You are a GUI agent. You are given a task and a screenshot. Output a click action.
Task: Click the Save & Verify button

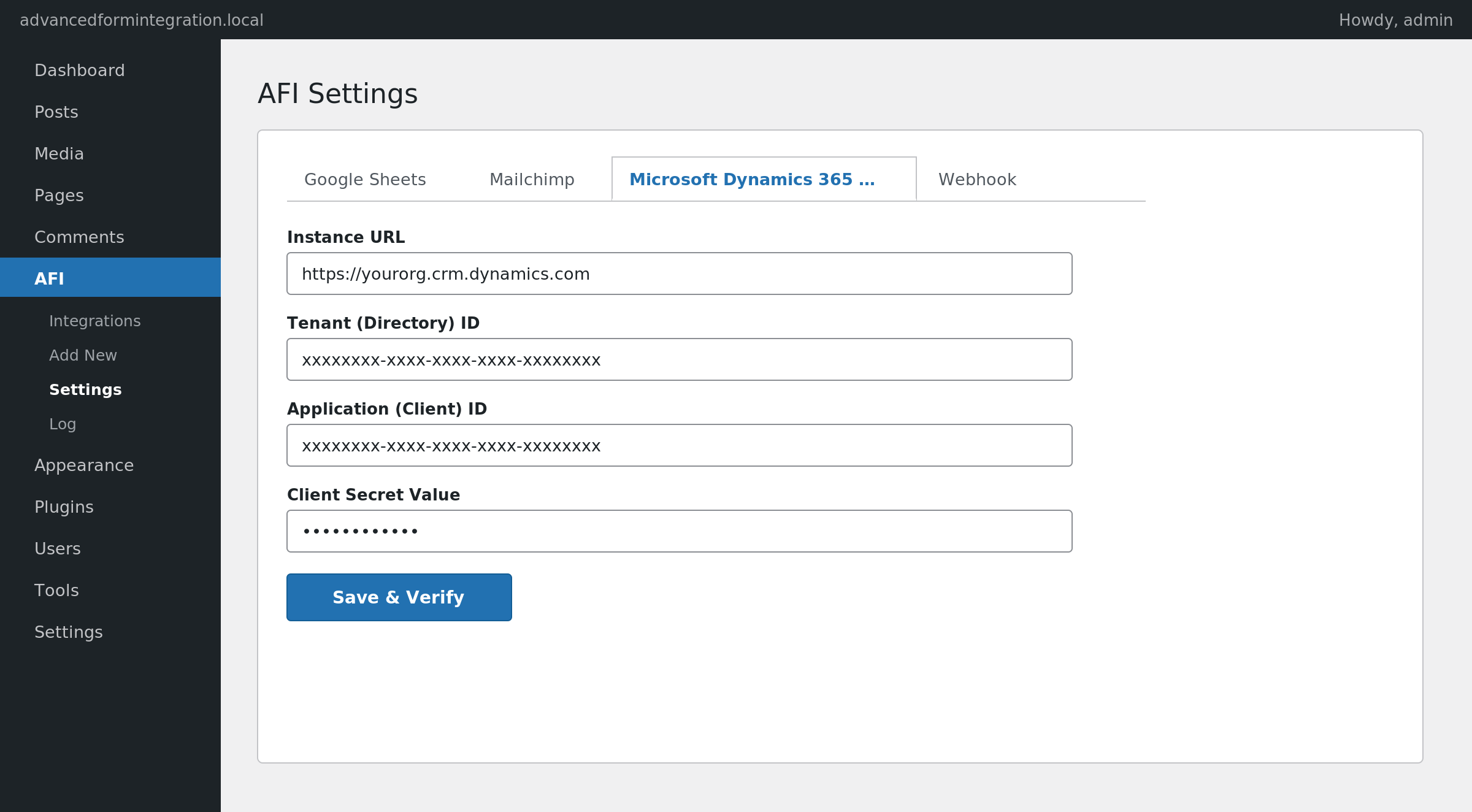[x=399, y=597]
